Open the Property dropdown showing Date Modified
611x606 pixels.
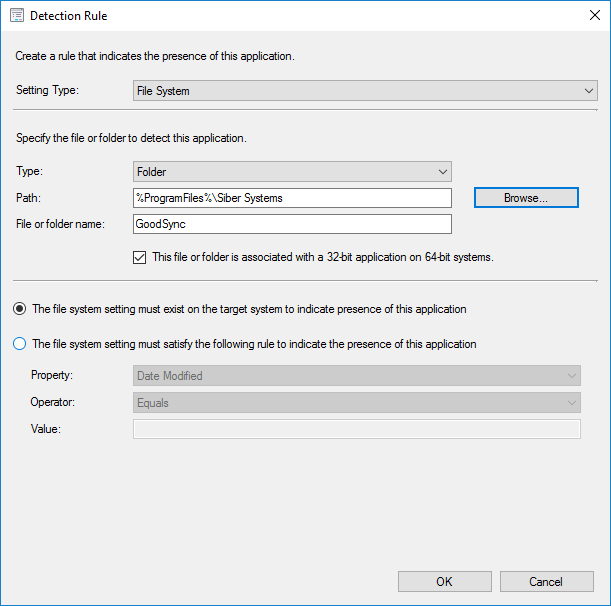click(356, 376)
